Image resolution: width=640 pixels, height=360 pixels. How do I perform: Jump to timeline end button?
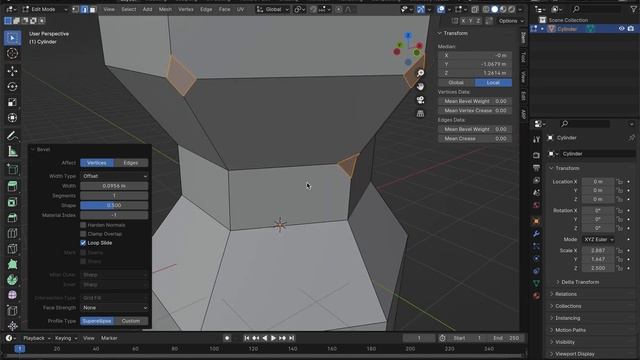[x=291, y=338]
